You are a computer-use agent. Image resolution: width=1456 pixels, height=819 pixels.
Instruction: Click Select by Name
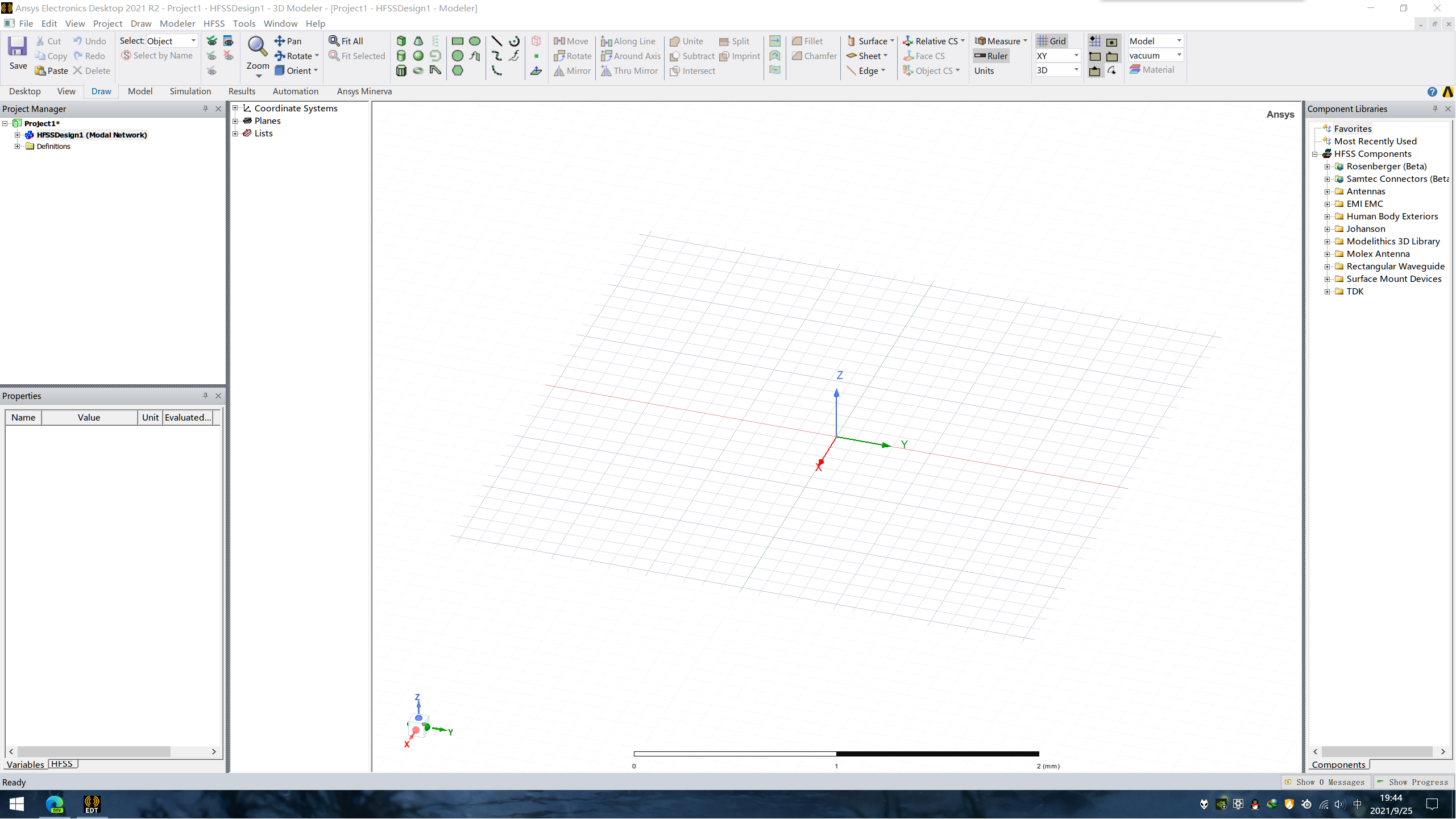tap(157, 55)
